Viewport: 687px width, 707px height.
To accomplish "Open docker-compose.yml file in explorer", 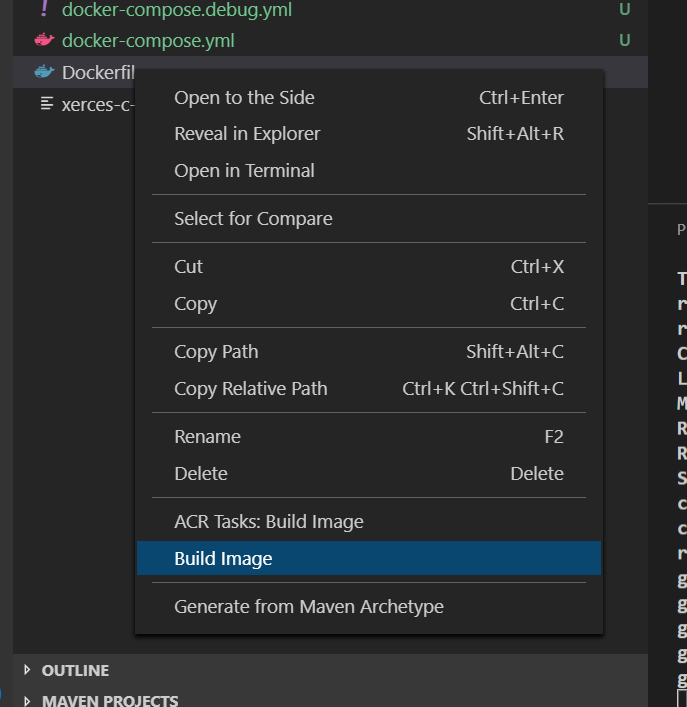I will (148, 41).
